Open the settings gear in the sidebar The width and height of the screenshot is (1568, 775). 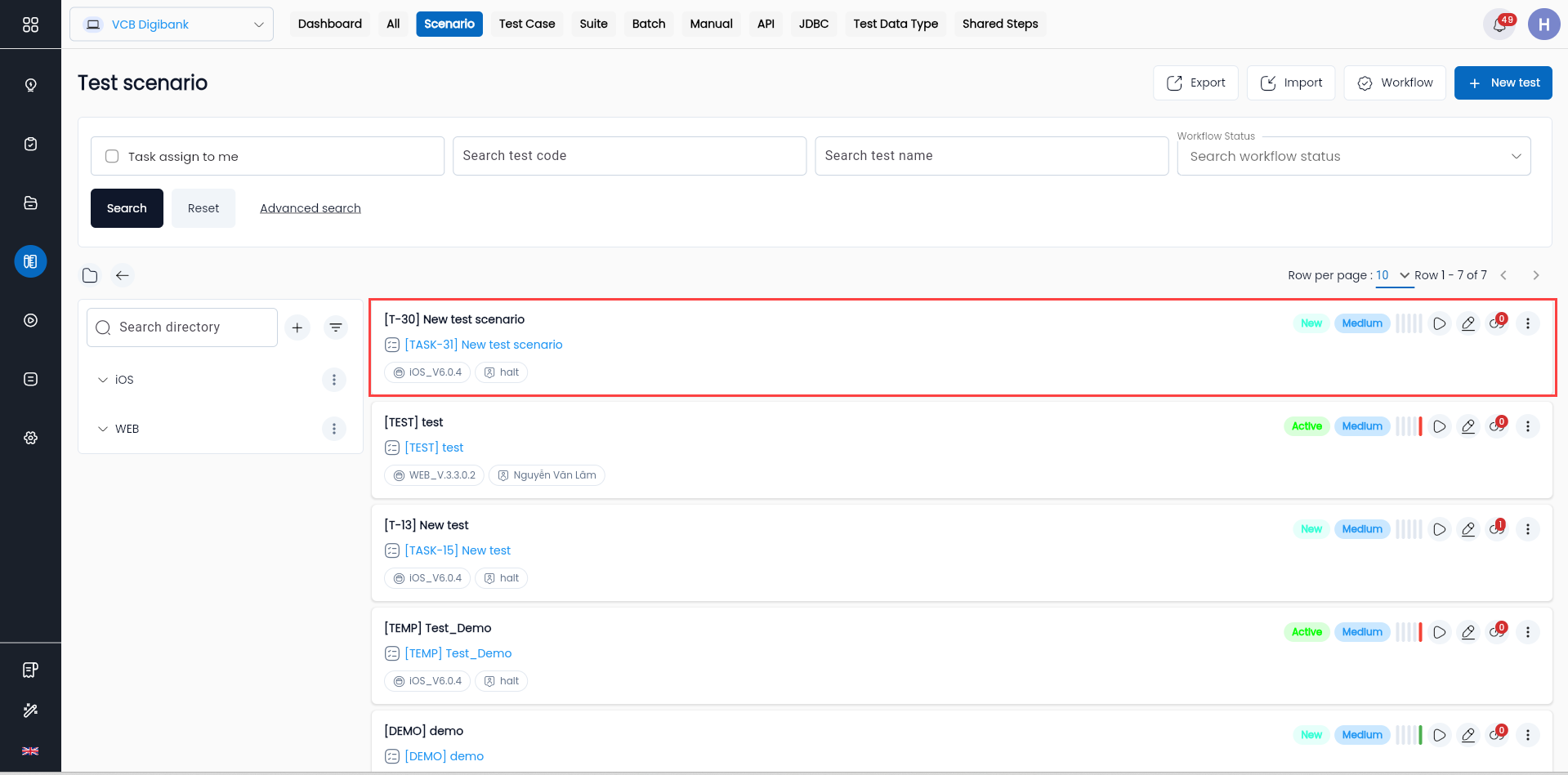point(30,438)
